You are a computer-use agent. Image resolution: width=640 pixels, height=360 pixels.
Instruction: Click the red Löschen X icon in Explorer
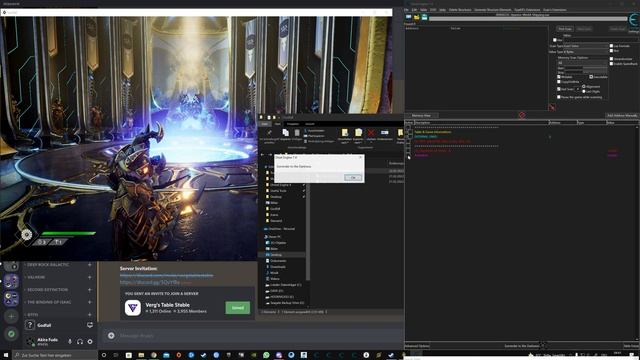(371, 133)
